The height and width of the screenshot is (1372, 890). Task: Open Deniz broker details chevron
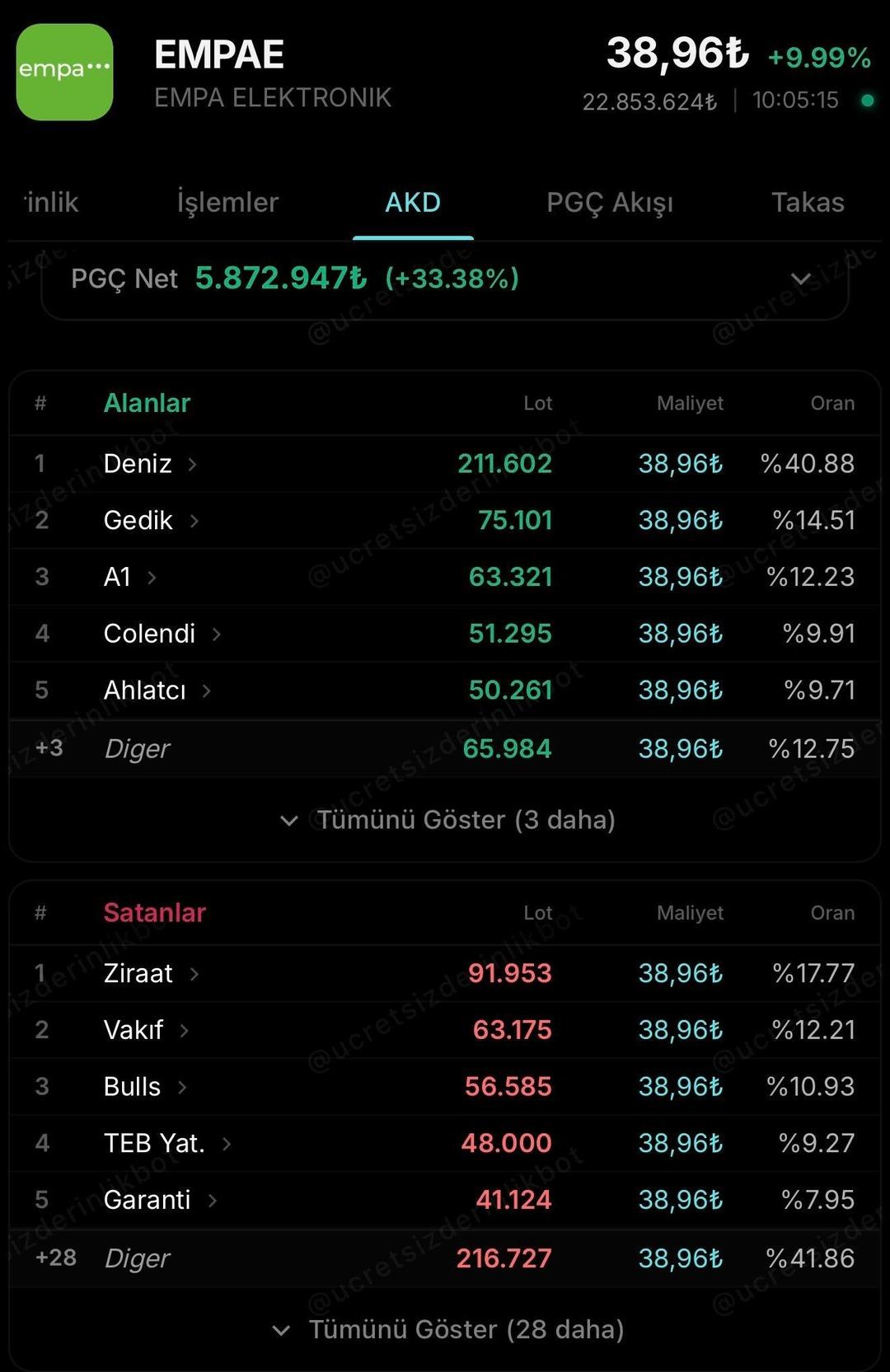192,465
